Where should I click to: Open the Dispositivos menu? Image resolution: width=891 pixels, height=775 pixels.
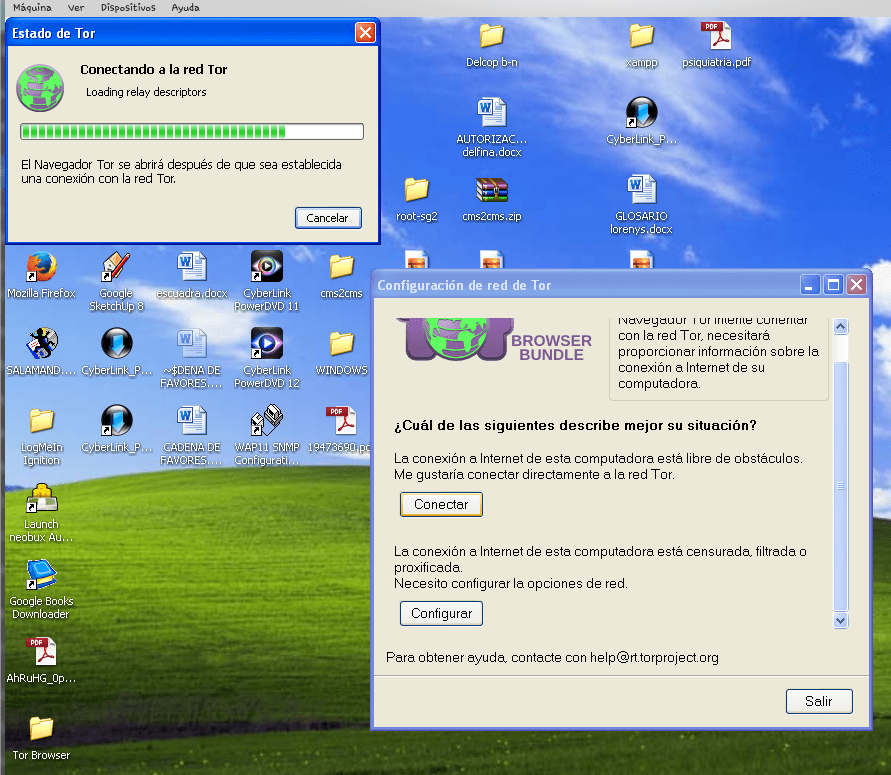128,7
